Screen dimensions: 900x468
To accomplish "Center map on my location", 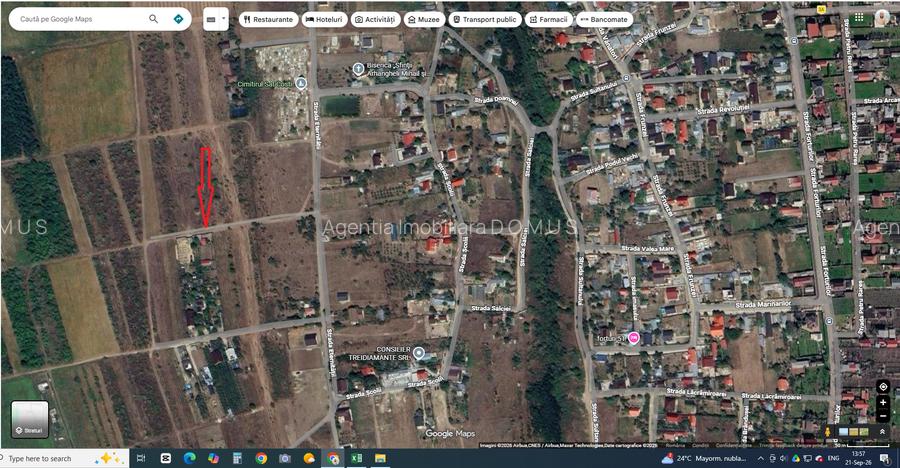I will pos(883,387).
